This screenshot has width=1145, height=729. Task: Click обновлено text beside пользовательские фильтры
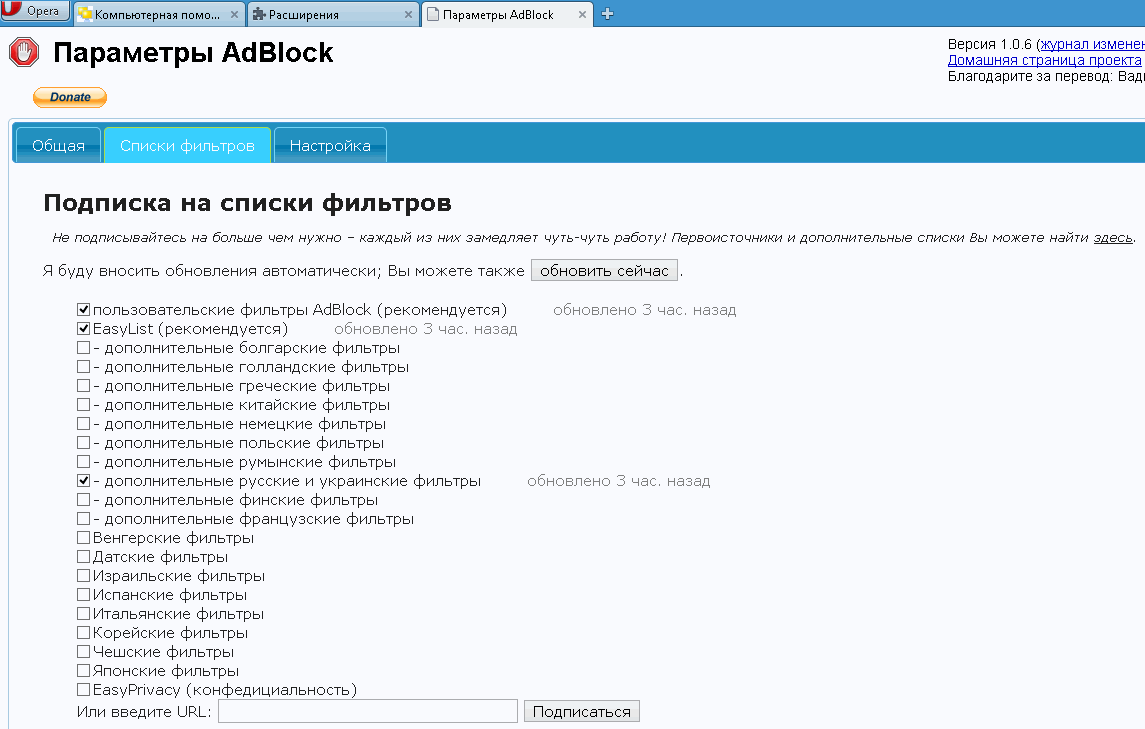click(645, 310)
